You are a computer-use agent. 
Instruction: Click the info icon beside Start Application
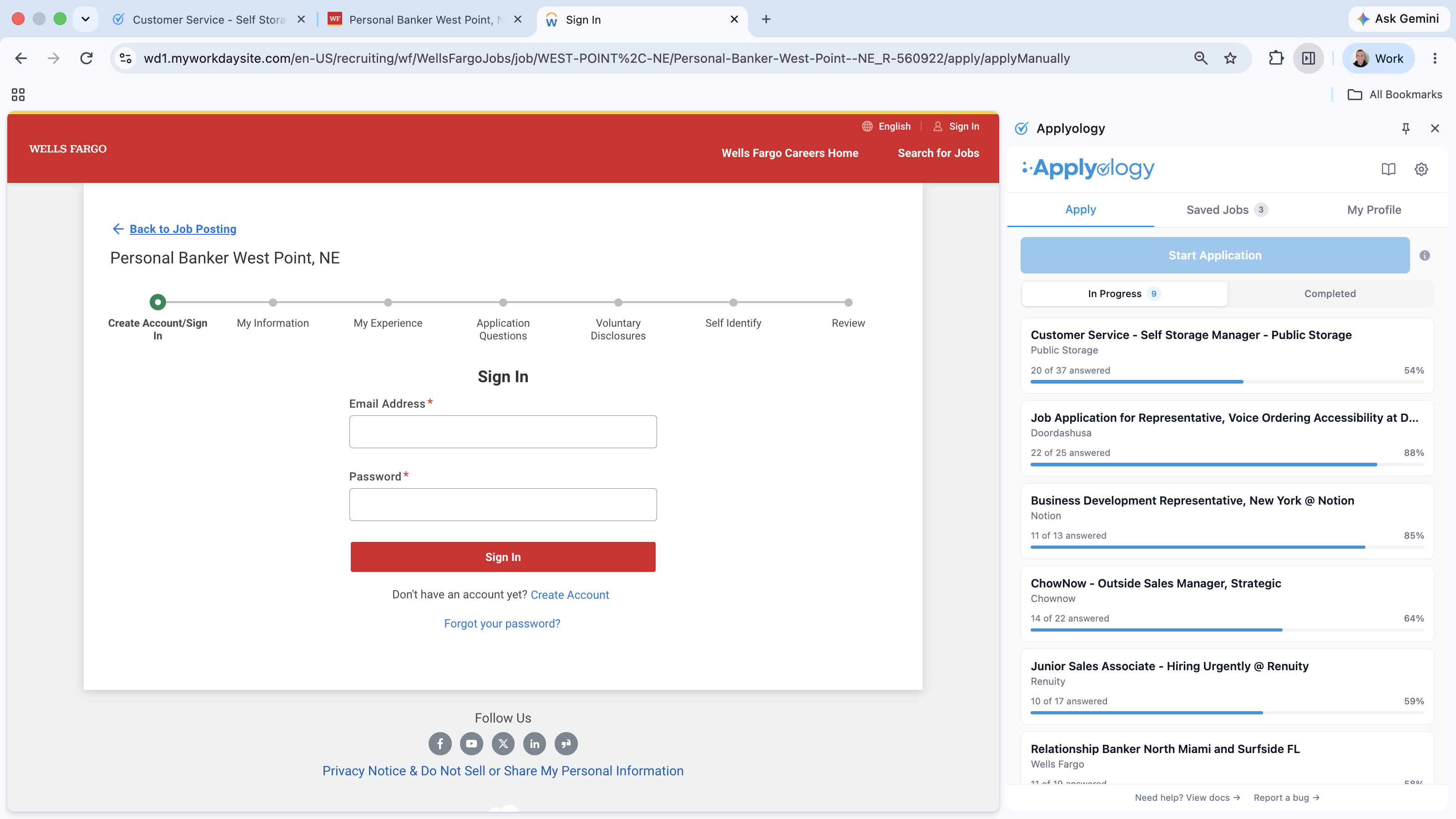pyautogui.click(x=1424, y=255)
